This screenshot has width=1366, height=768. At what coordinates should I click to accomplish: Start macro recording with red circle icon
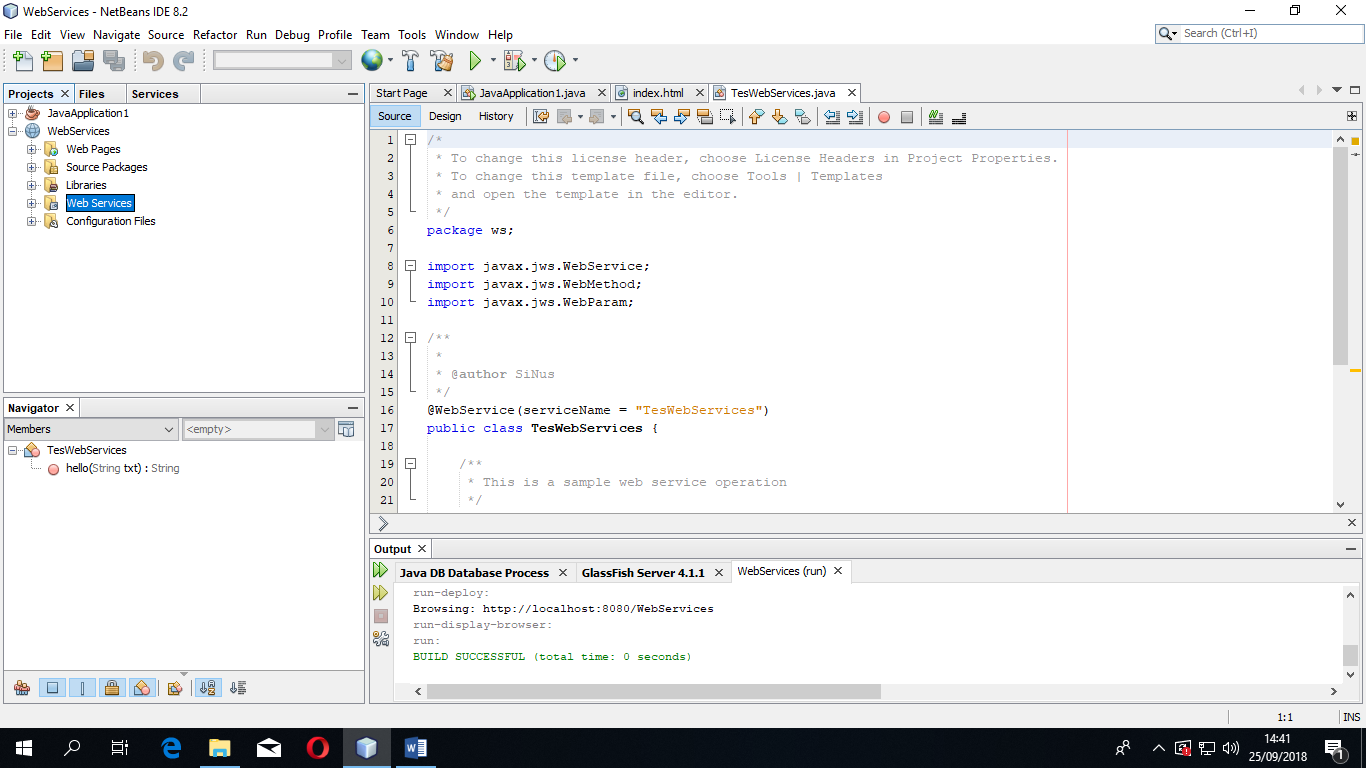[x=884, y=117]
